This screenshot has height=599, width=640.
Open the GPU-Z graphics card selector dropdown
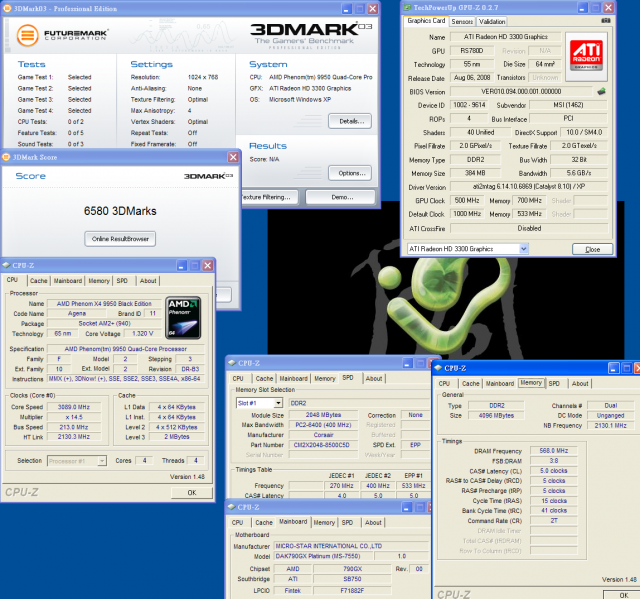coord(524,248)
